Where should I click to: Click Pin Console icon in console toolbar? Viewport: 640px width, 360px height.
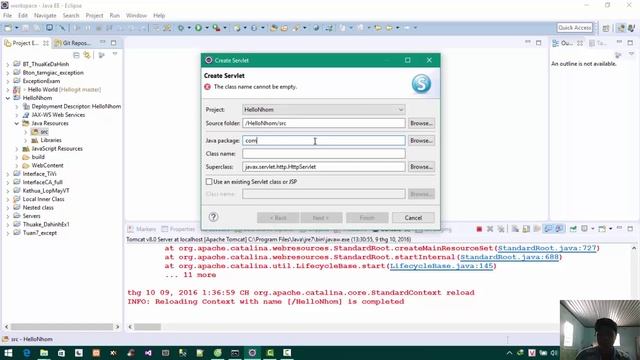pos(573,229)
